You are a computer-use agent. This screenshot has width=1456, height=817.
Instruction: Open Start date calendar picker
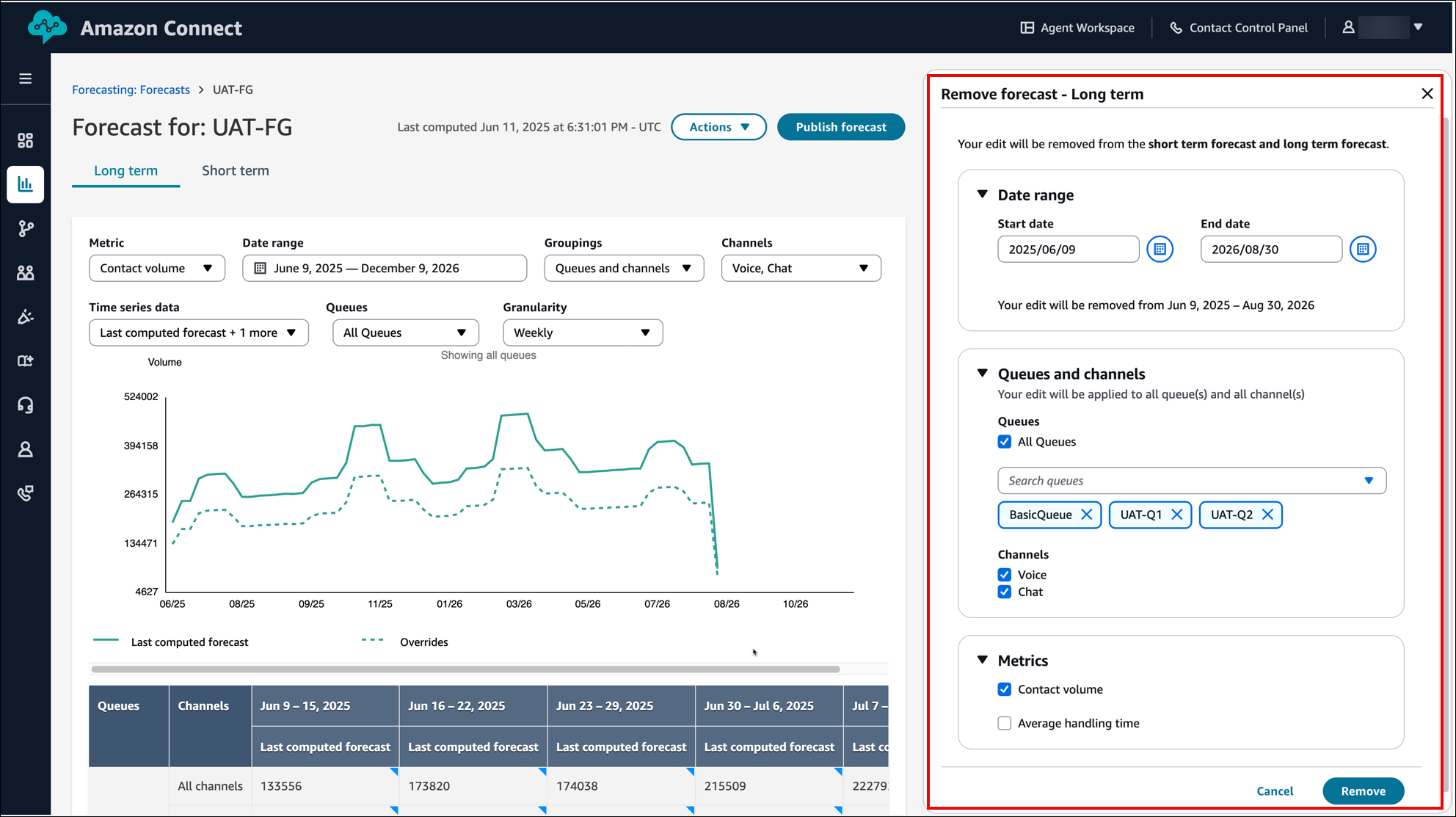1160,250
